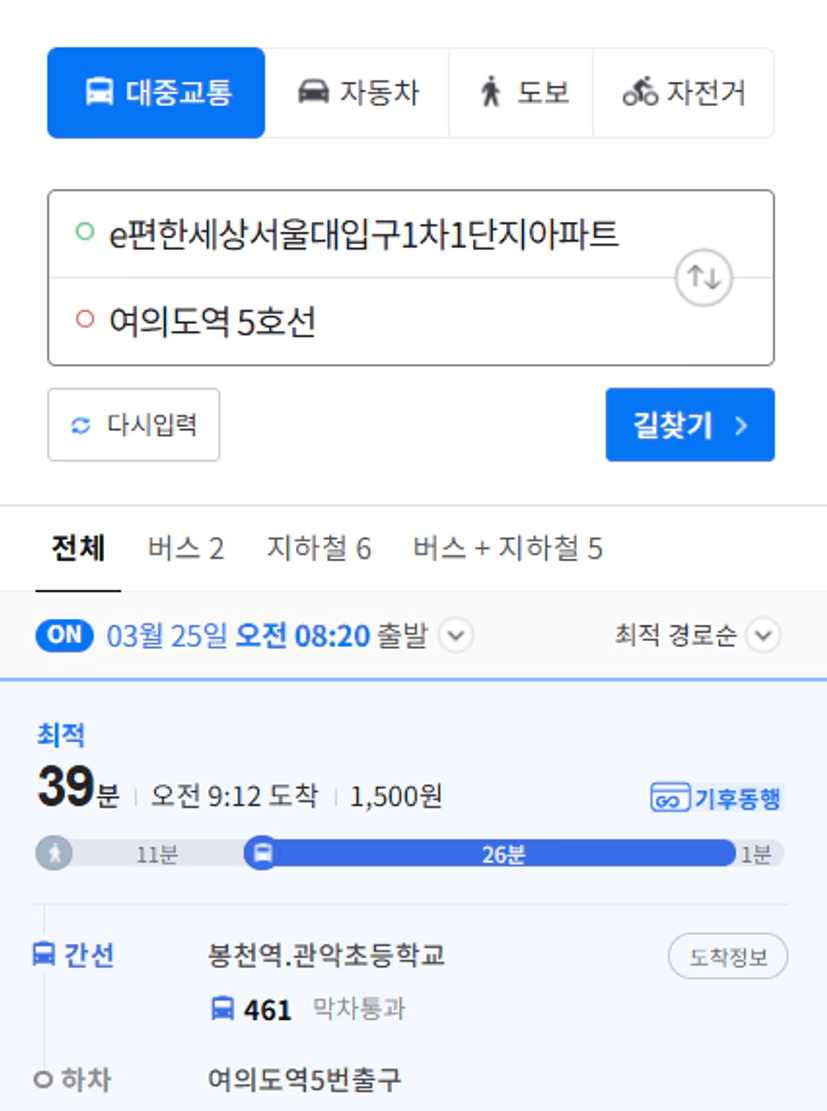Viewport: 827px width, 1111px height.
Task: Swap origin and destination with arrows icon
Action: 703,277
